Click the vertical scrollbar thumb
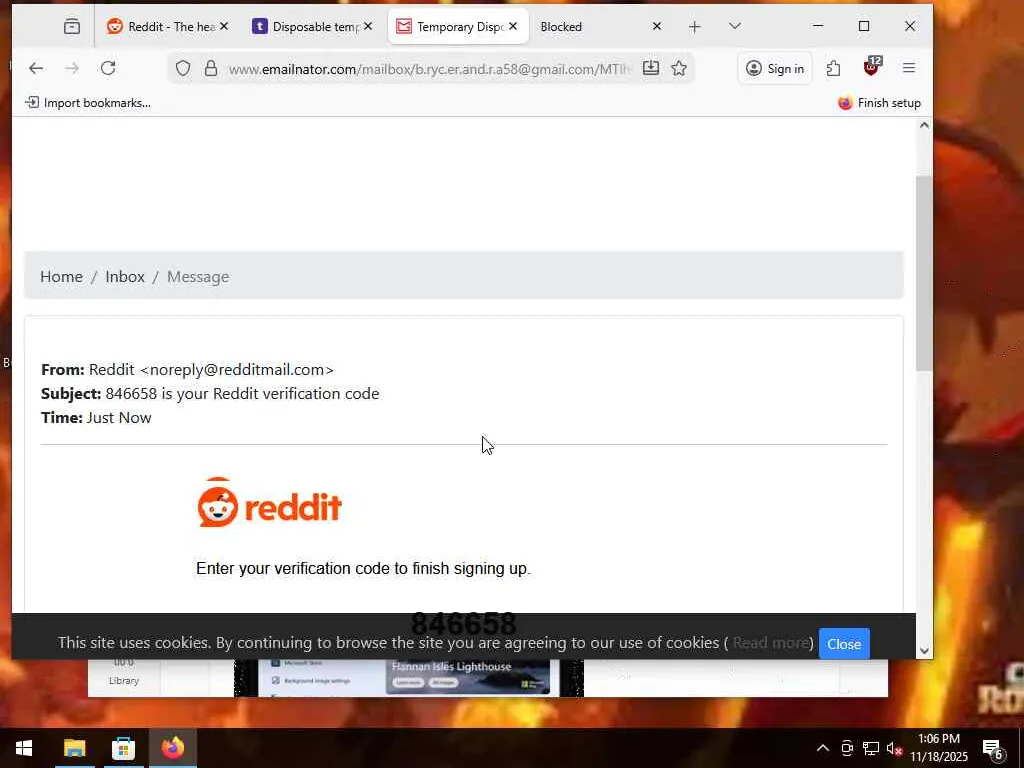Image resolution: width=1024 pixels, height=768 pixels. [x=924, y=274]
